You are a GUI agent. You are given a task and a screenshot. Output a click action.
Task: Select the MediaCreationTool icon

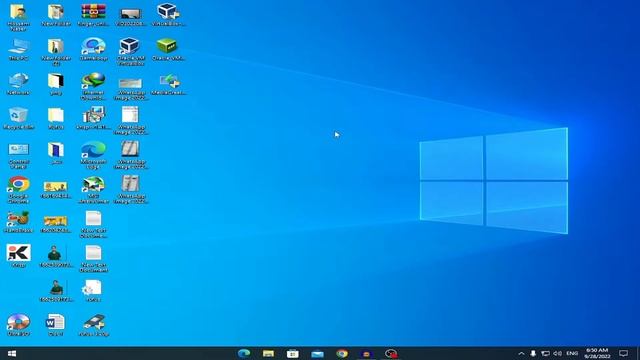[168, 84]
